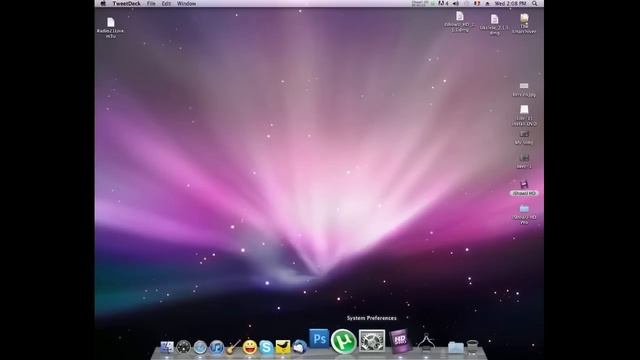Launch Photoshop from the Dock
Screen dimensions: 640x360
(319, 338)
